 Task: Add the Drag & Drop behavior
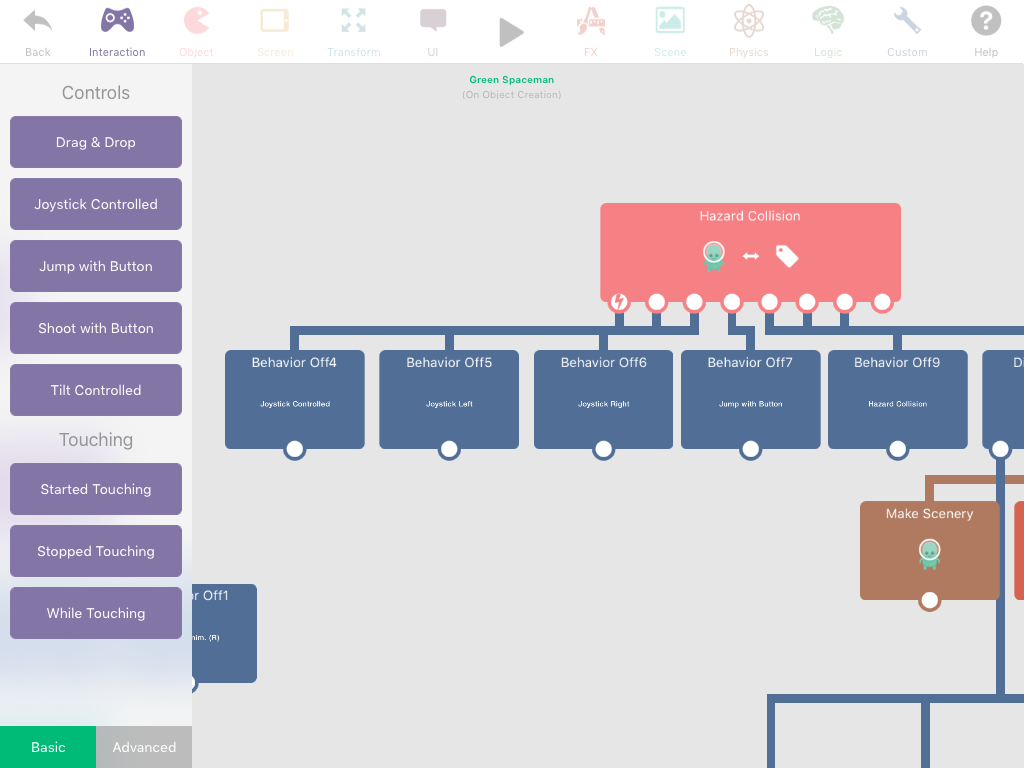[96, 142]
